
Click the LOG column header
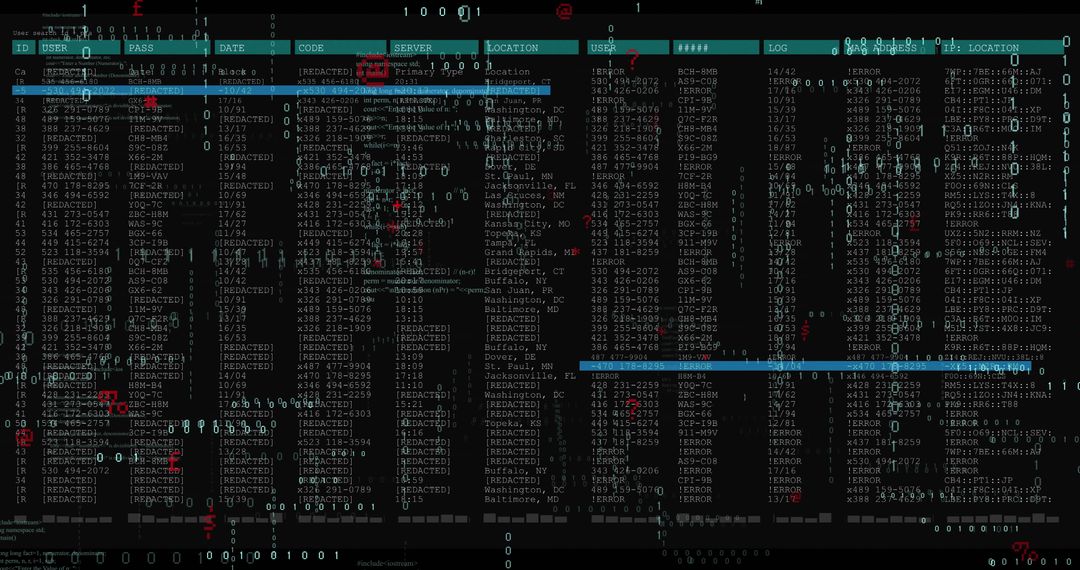(800, 48)
